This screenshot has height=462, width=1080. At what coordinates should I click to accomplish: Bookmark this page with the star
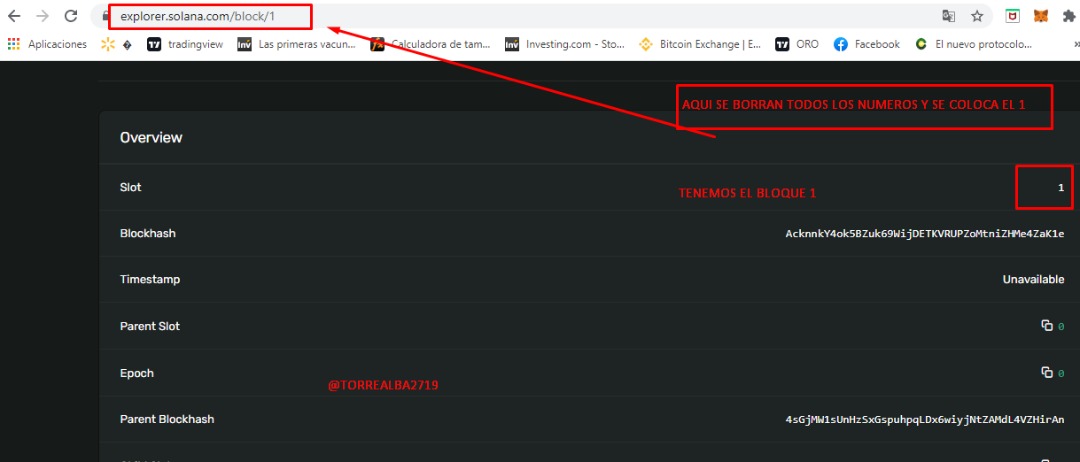coord(977,16)
